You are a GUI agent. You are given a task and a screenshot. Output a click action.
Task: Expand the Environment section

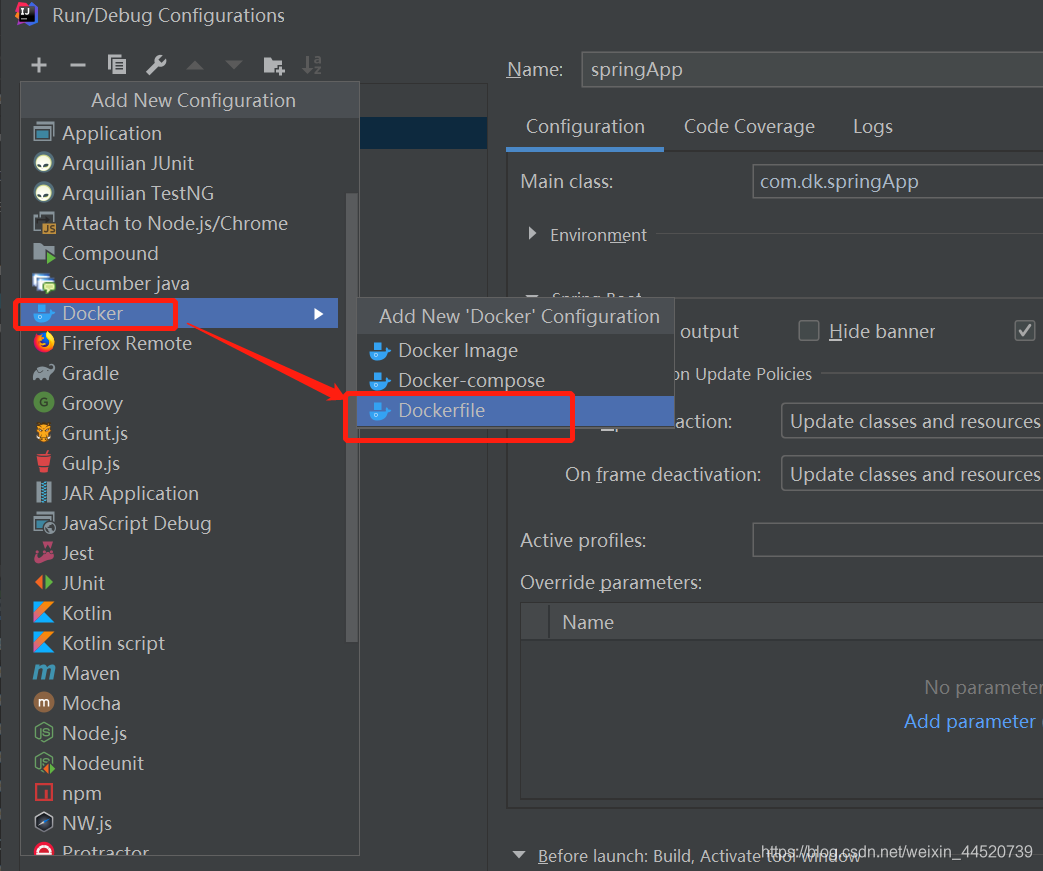pyautogui.click(x=531, y=234)
